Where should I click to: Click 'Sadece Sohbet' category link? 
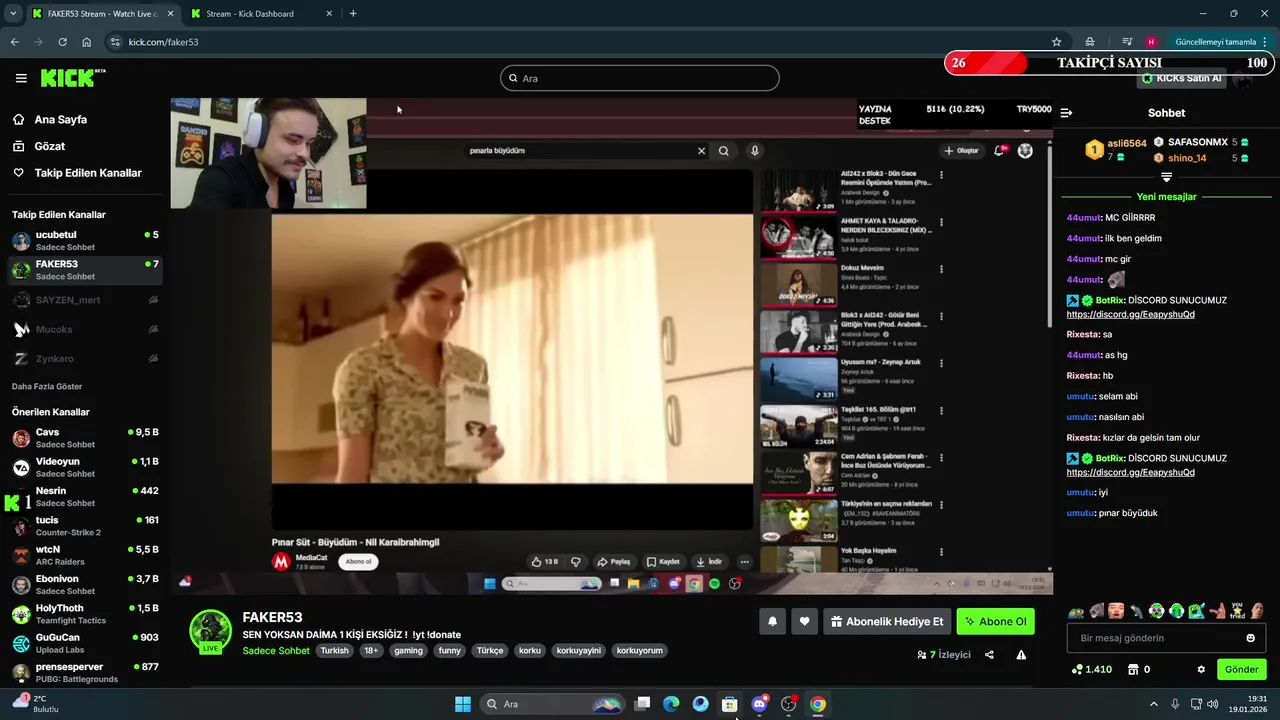pos(276,650)
